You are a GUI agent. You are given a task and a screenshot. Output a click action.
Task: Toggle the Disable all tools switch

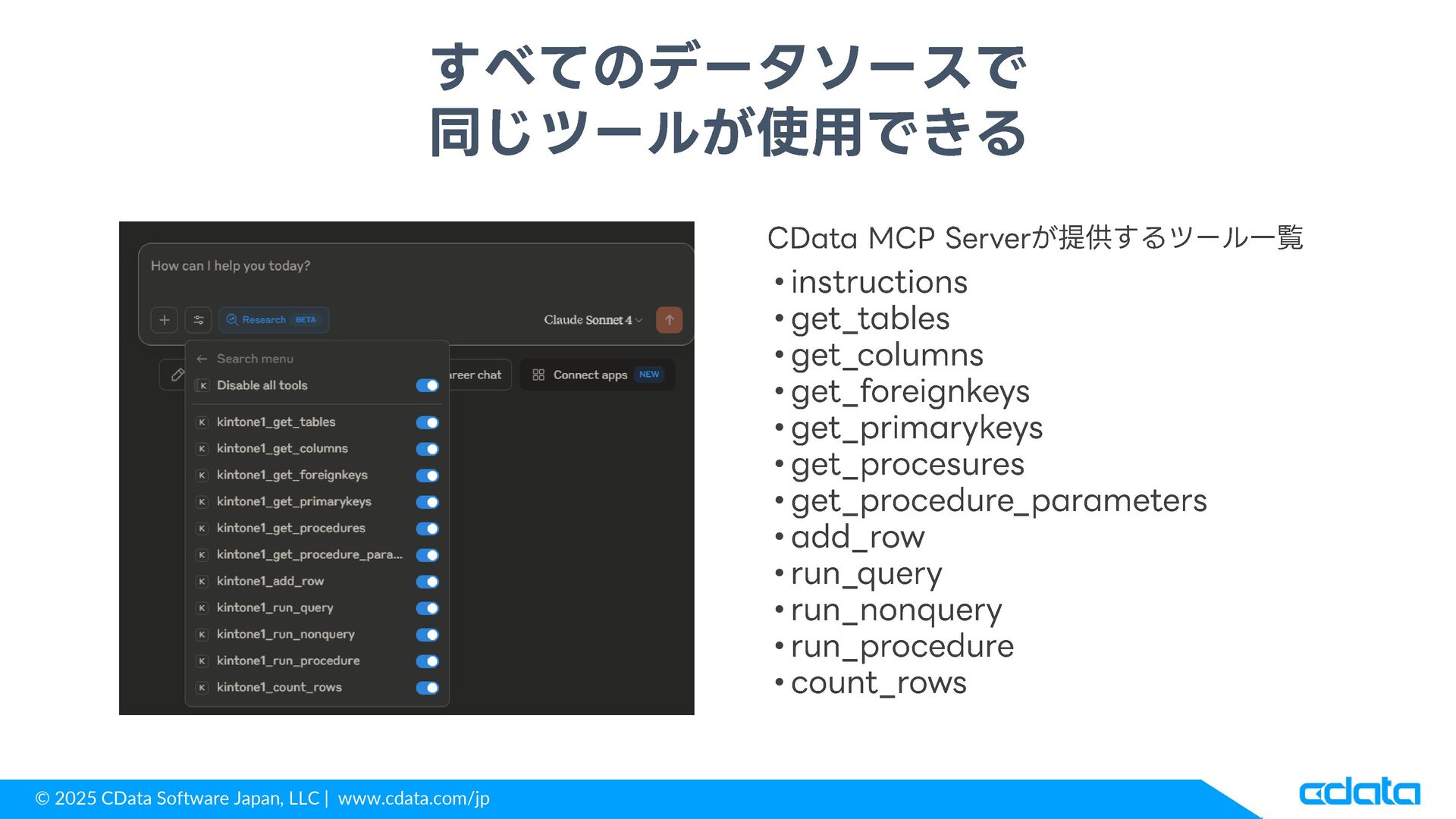coord(427,386)
